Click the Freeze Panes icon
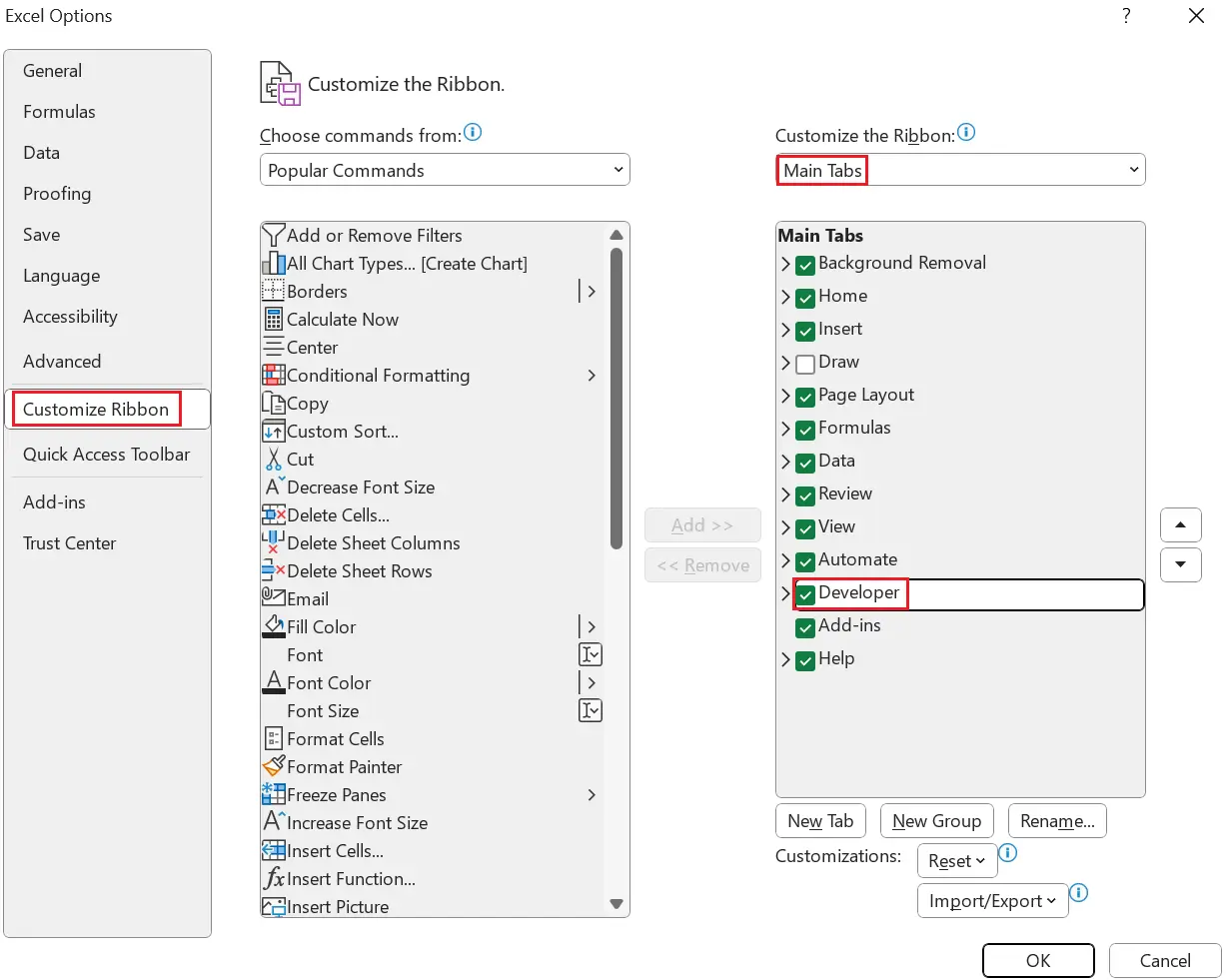Screen dimensions: 1226x980 coord(273,795)
